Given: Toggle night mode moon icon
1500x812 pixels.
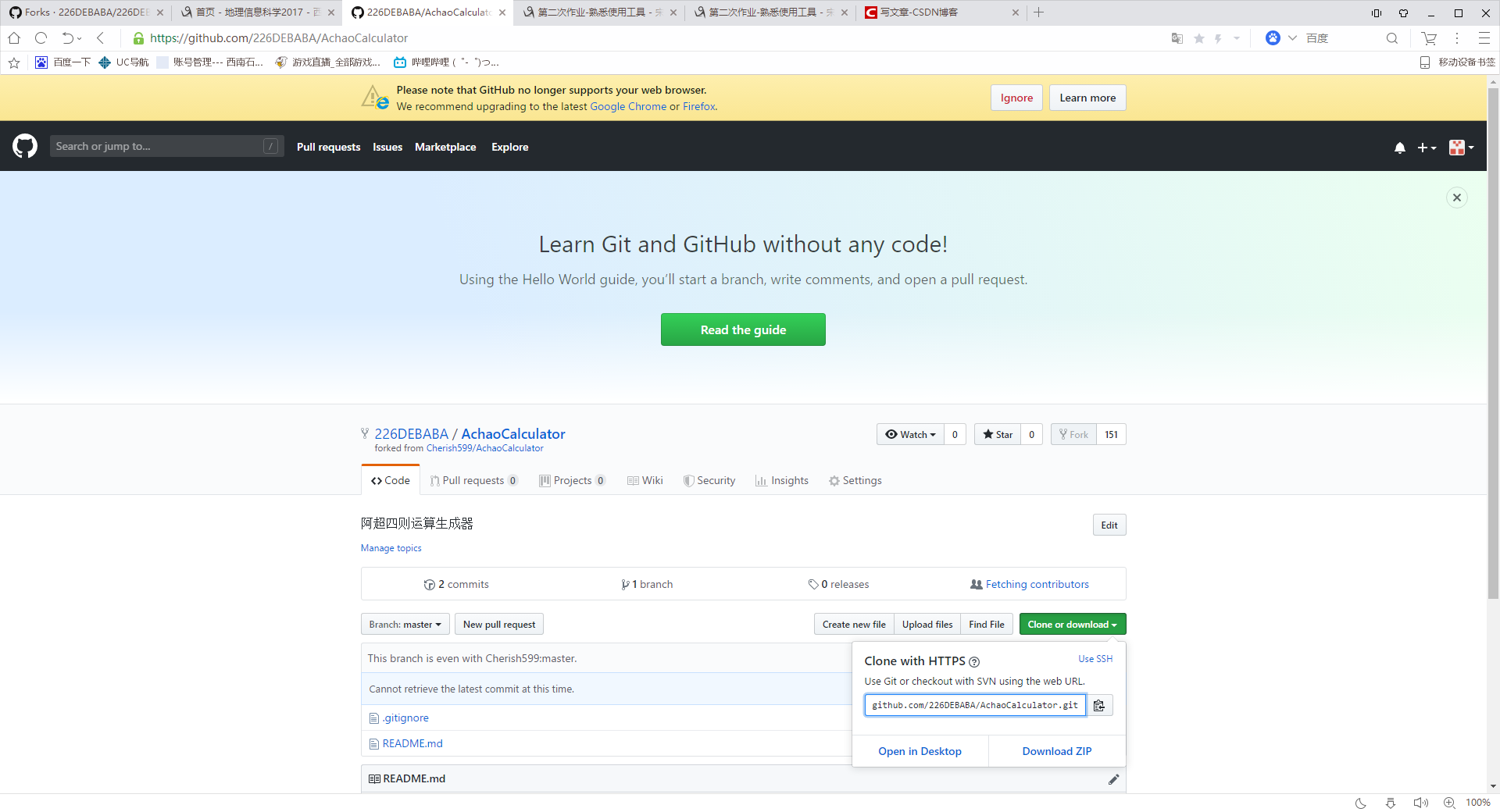Looking at the screenshot, I should (1361, 803).
